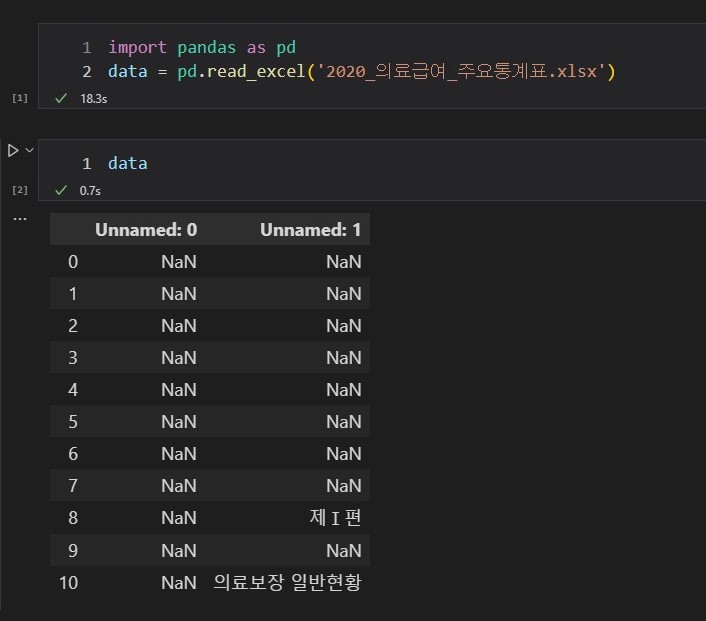Click row index 0 in output table

73,262
